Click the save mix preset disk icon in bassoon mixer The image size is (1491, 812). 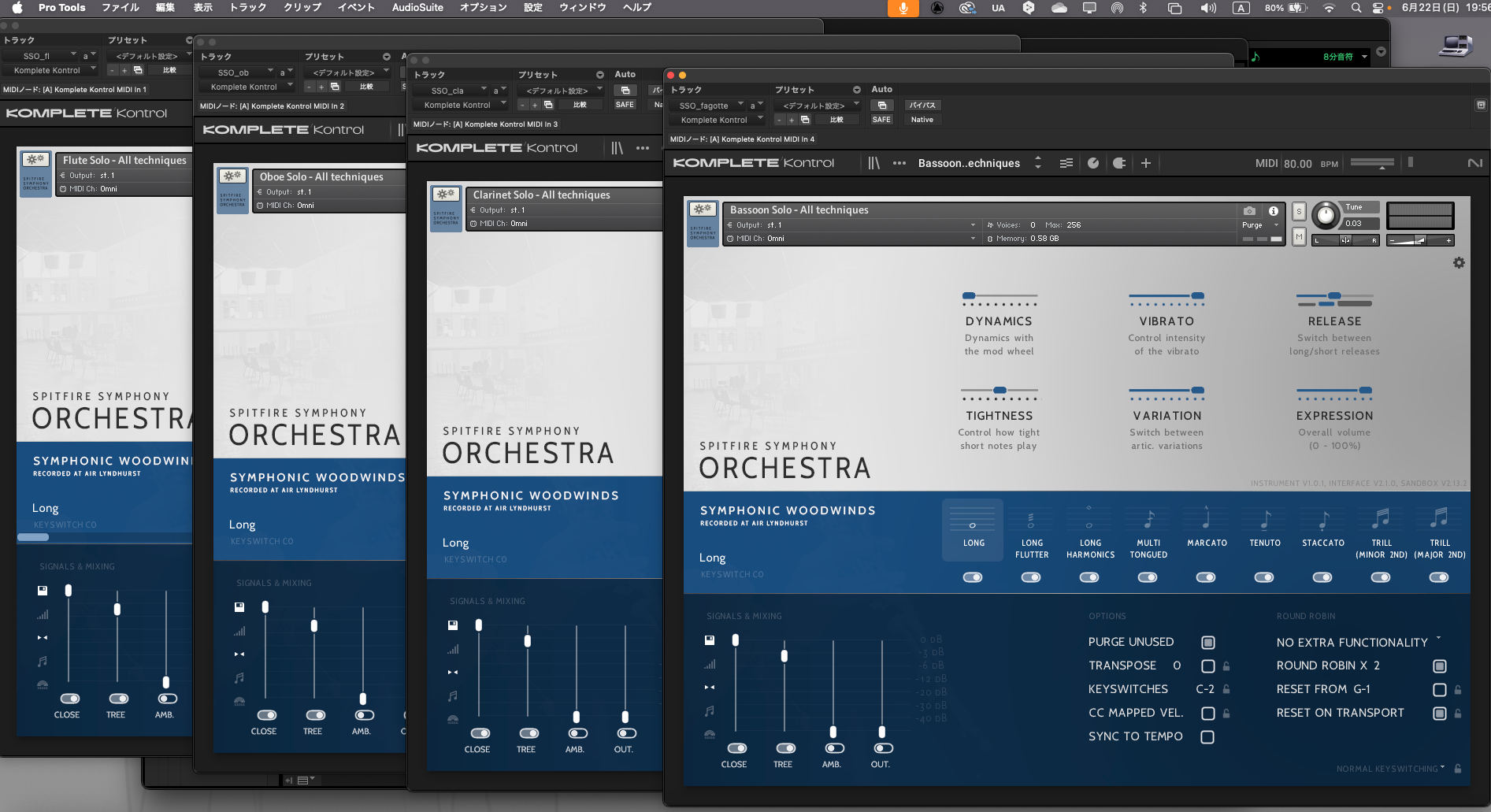click(710, 640)
